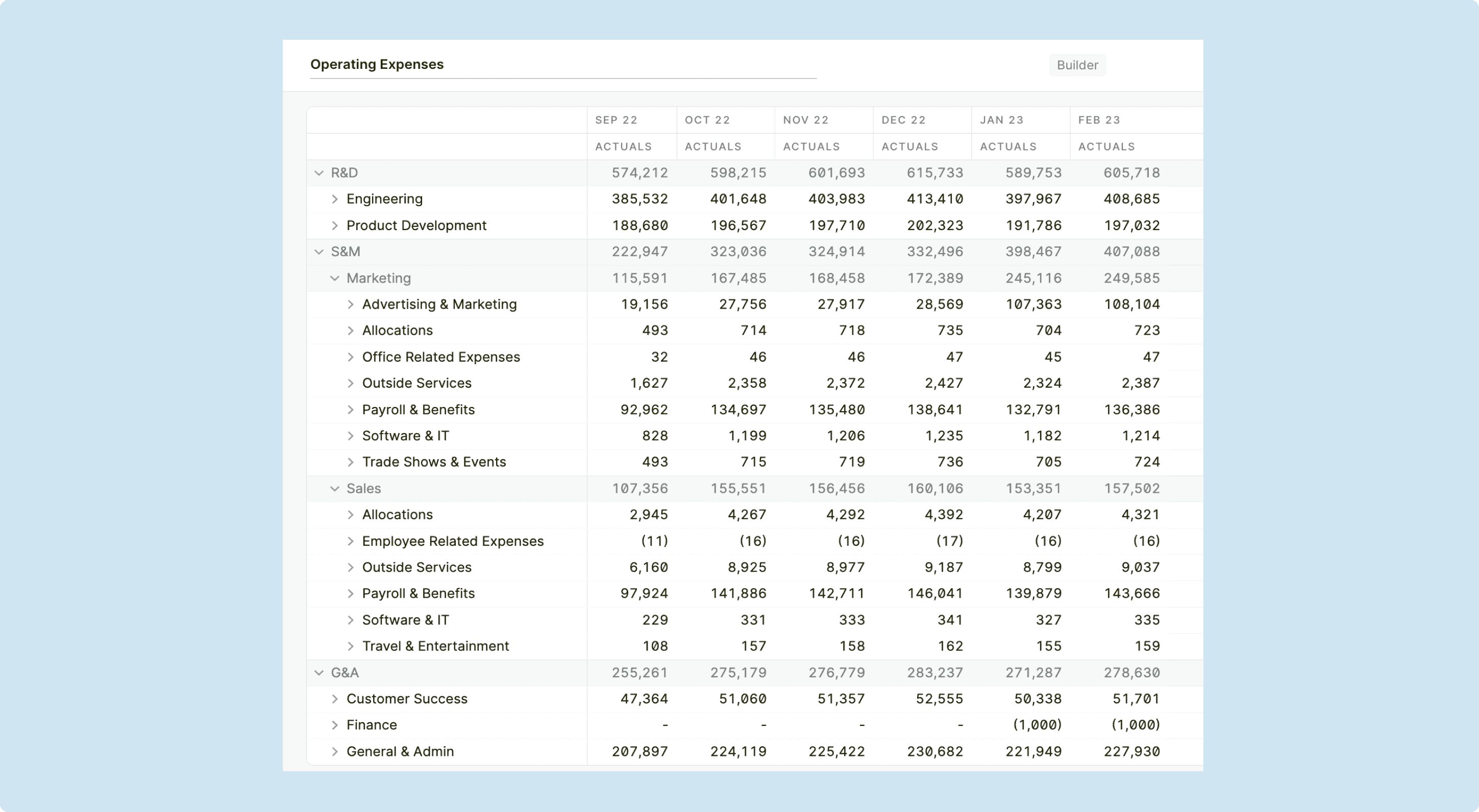
Task: Select Advertising & Marketing Jan 23 value 107,363
Action: pyautogui.click(x=1033, y=304)
